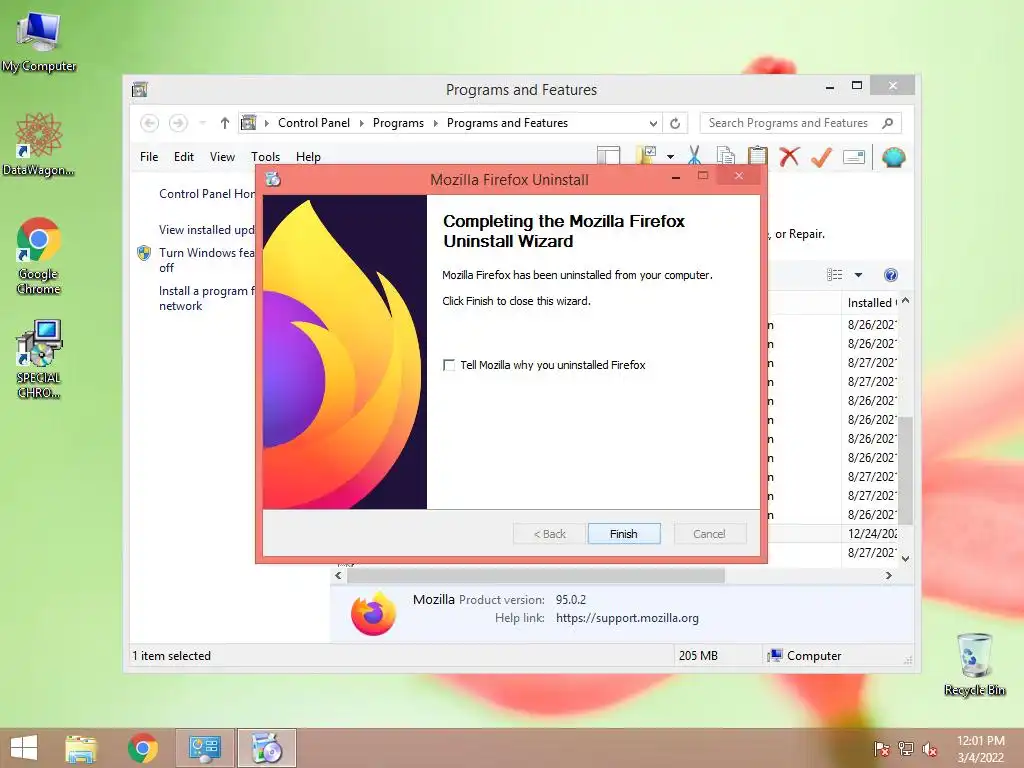Refresh the Programs and Features list

coord(675,123)
